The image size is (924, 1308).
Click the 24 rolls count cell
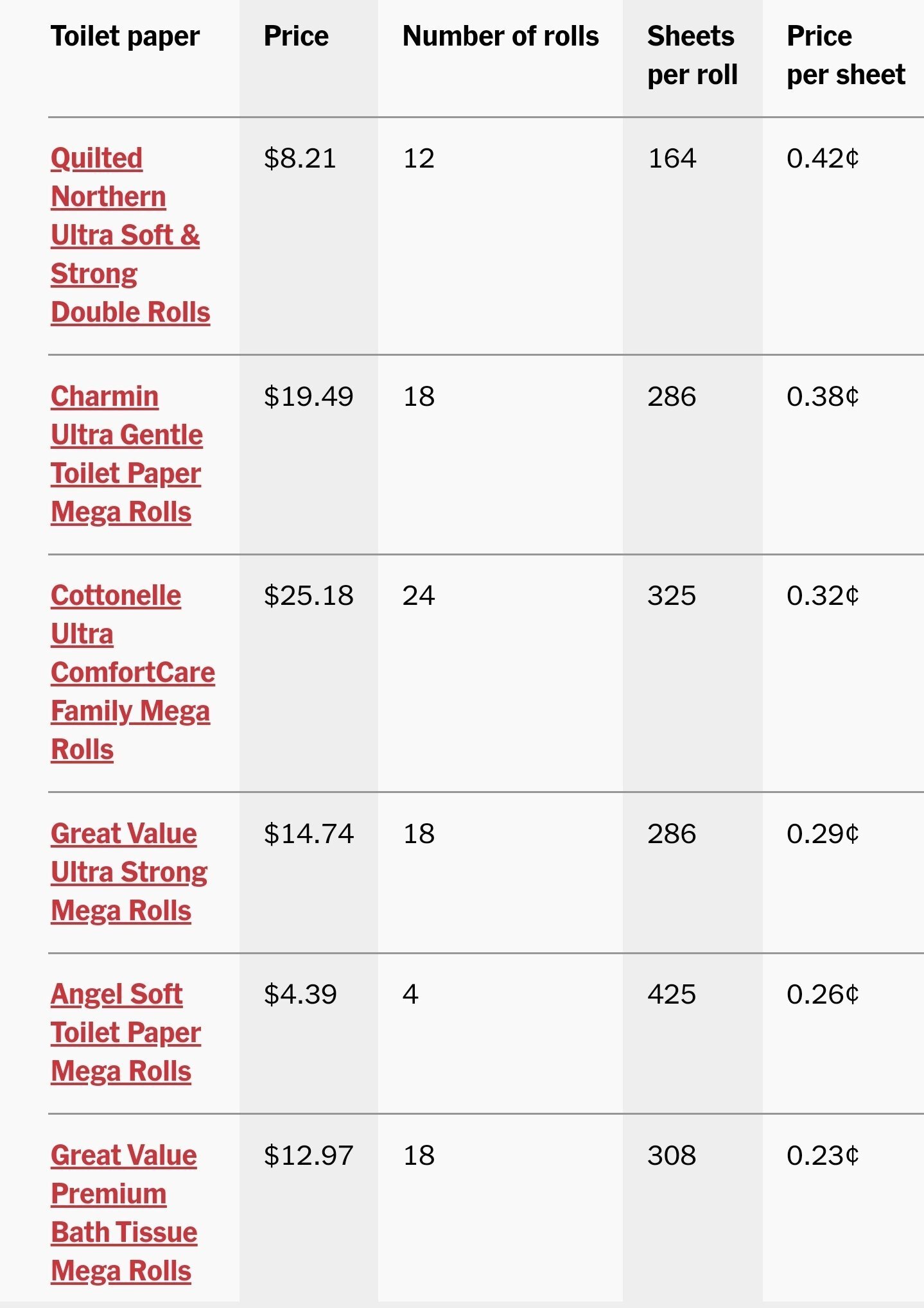tap(419, 596)
